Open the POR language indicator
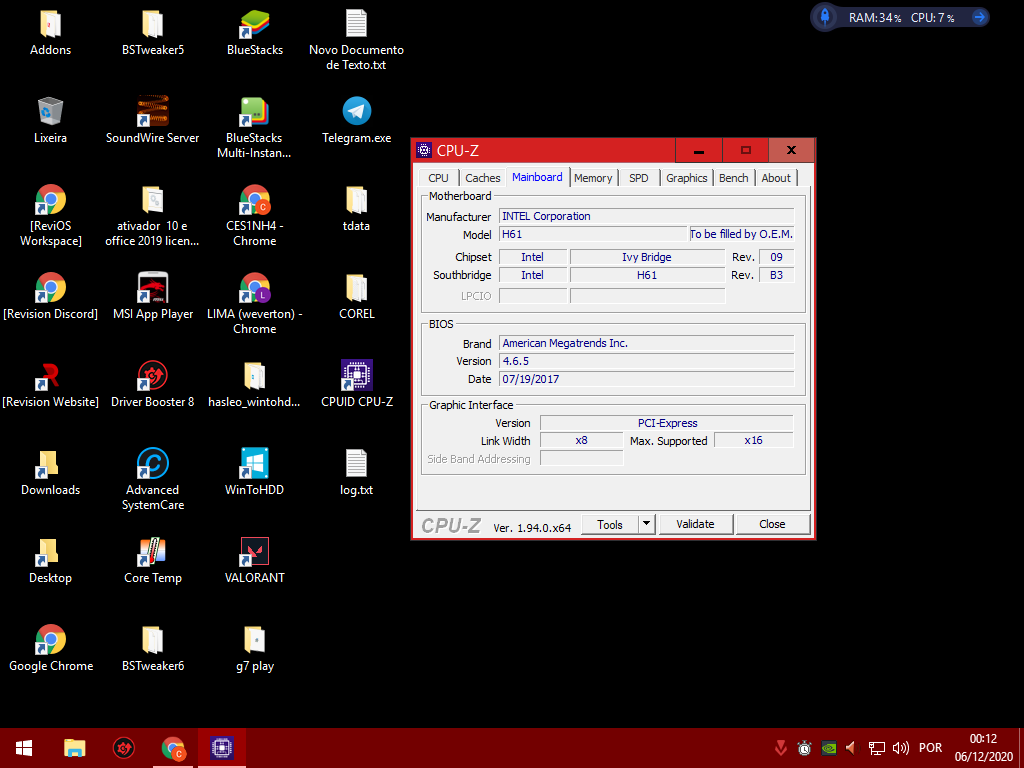This screenshot has width=1024, height=768. (931, 748)
